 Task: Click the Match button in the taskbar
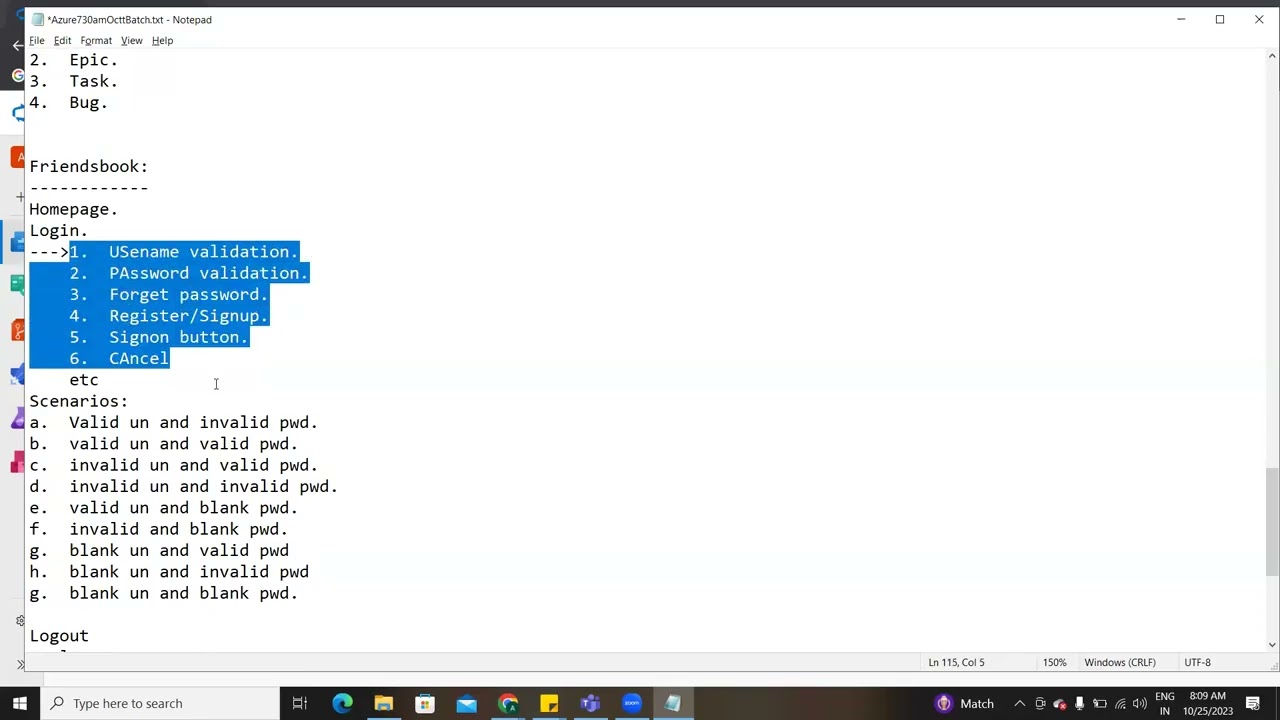click(x=965, y=703)
